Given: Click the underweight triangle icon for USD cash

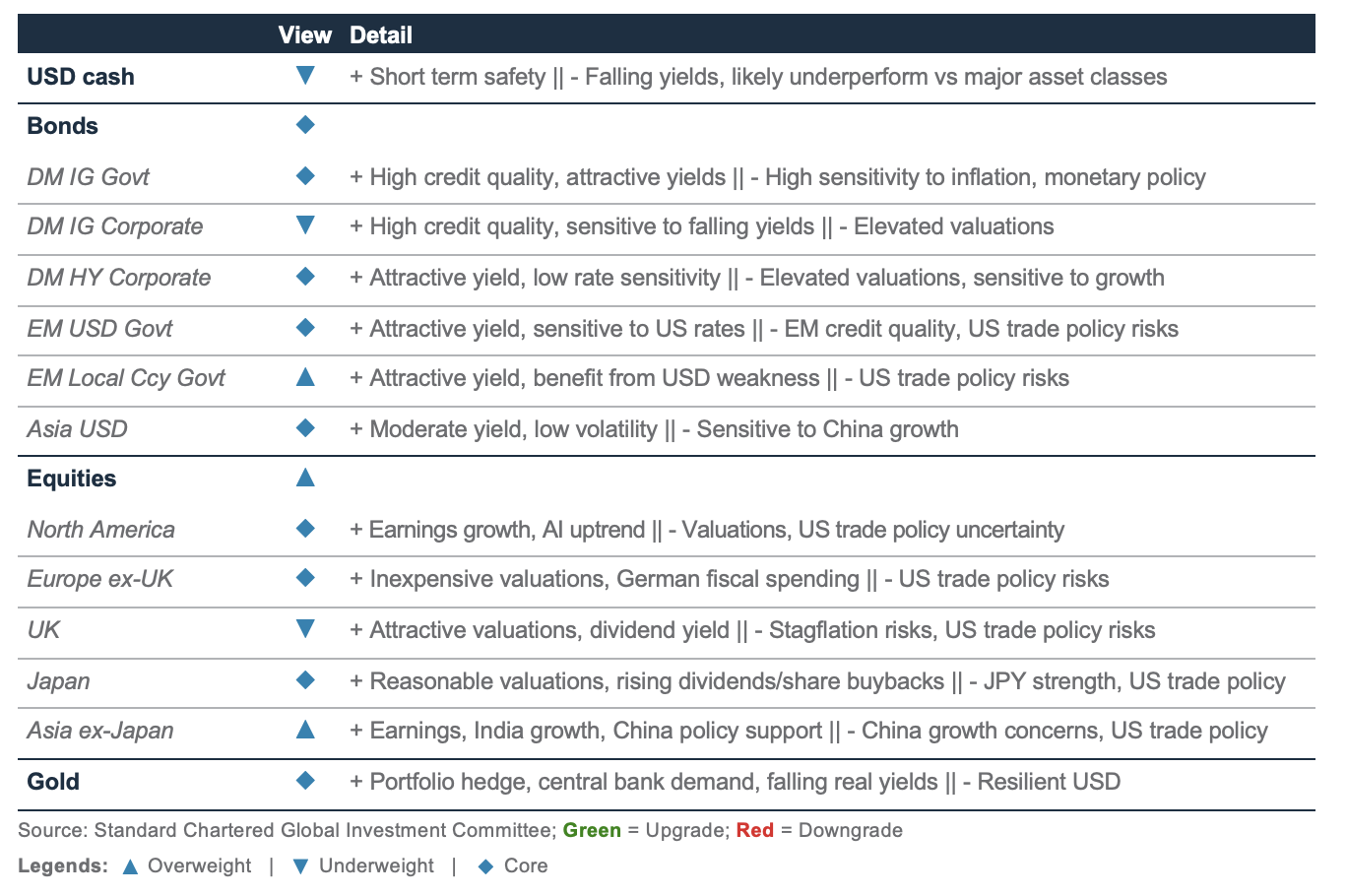Looking at the screenshot, I should [305, 76].
